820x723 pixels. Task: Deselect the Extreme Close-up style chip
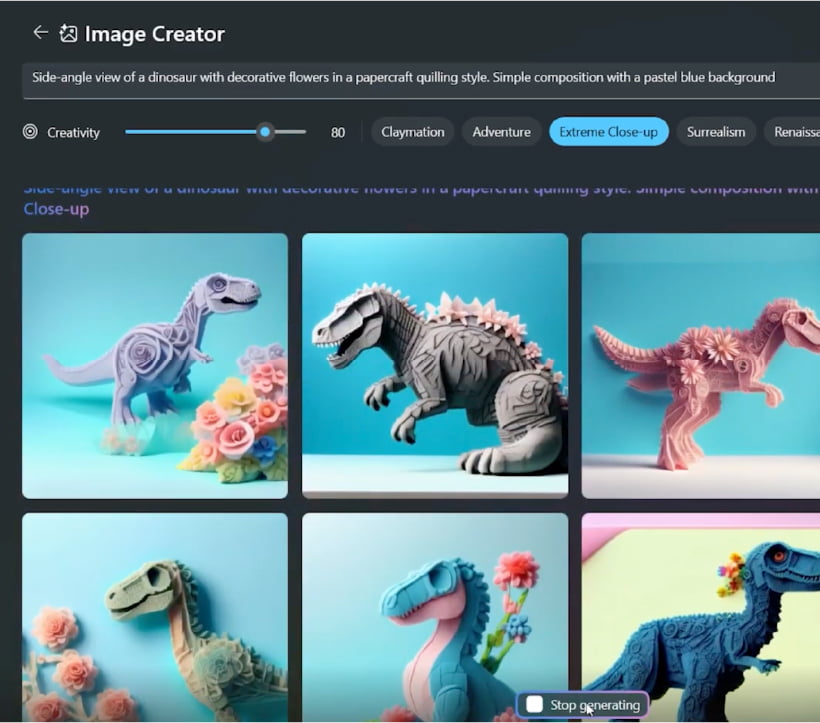coord(608,132)
